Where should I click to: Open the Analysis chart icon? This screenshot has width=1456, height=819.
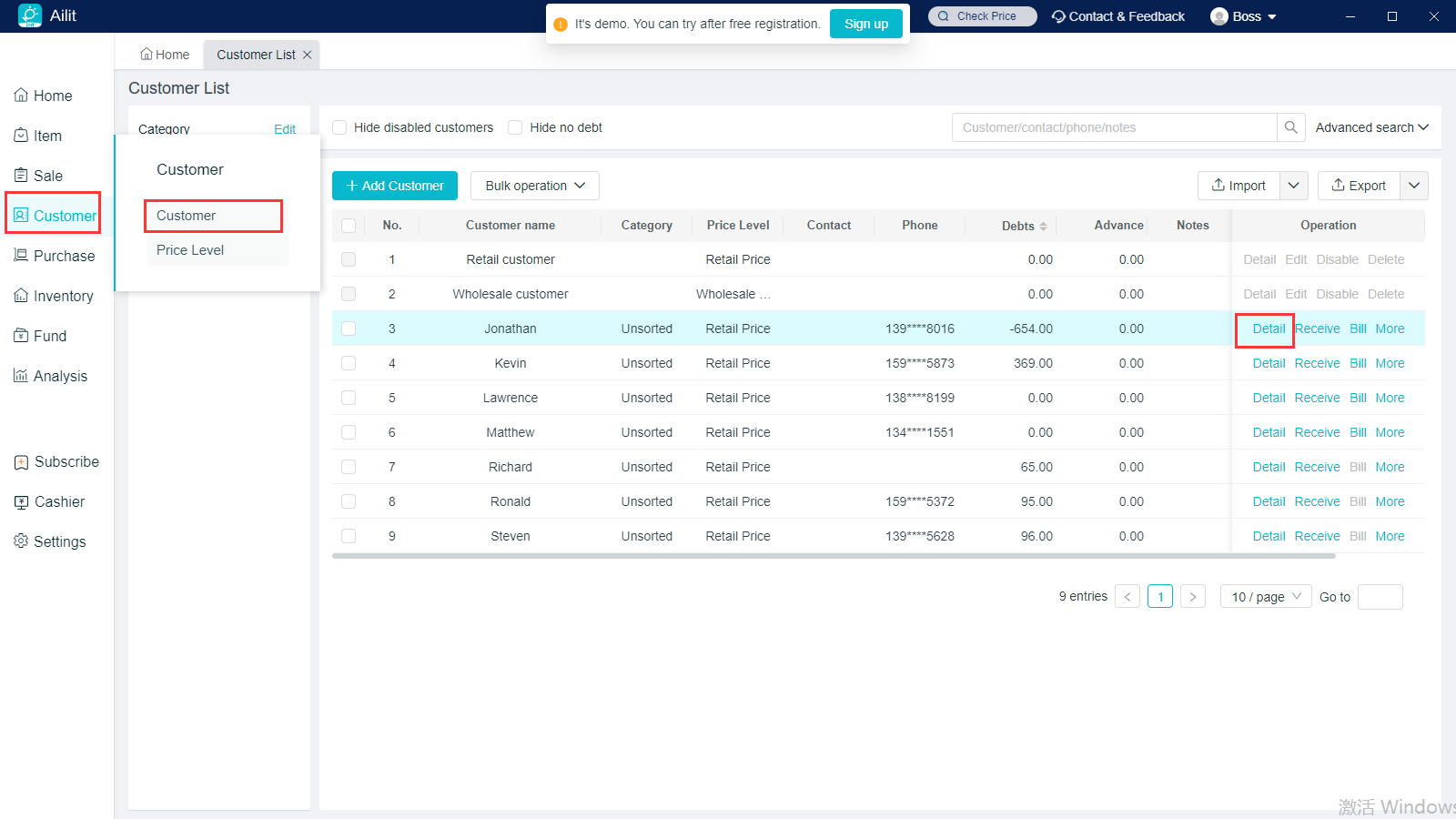(x=21, y=376)
